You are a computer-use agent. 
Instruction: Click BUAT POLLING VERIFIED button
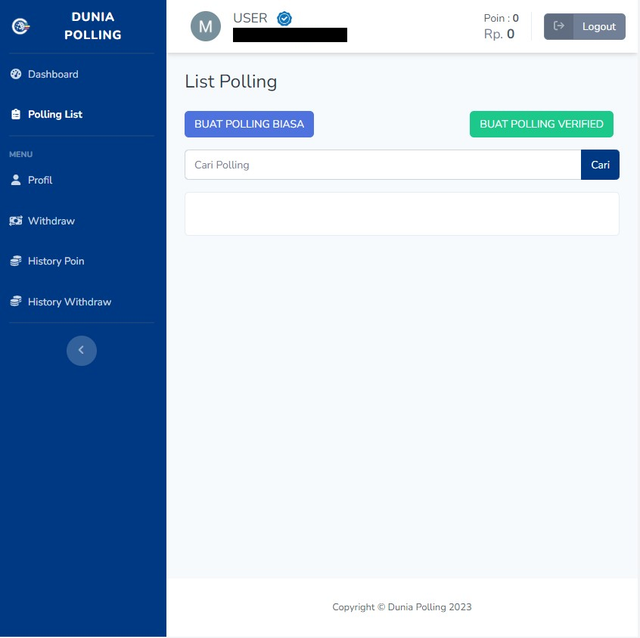(541, 124)
